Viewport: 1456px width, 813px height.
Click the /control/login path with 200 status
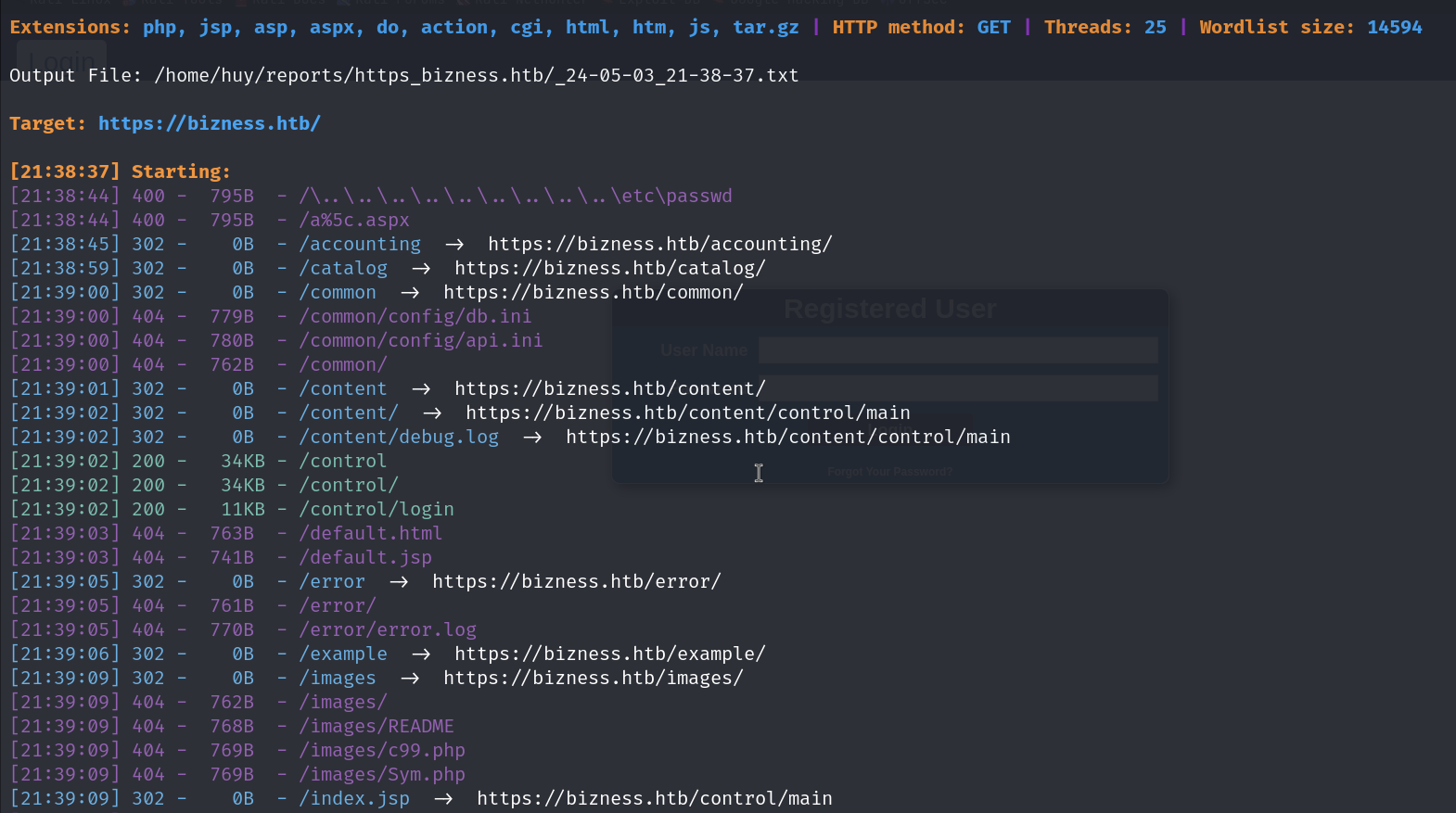(x=377, y=509)
